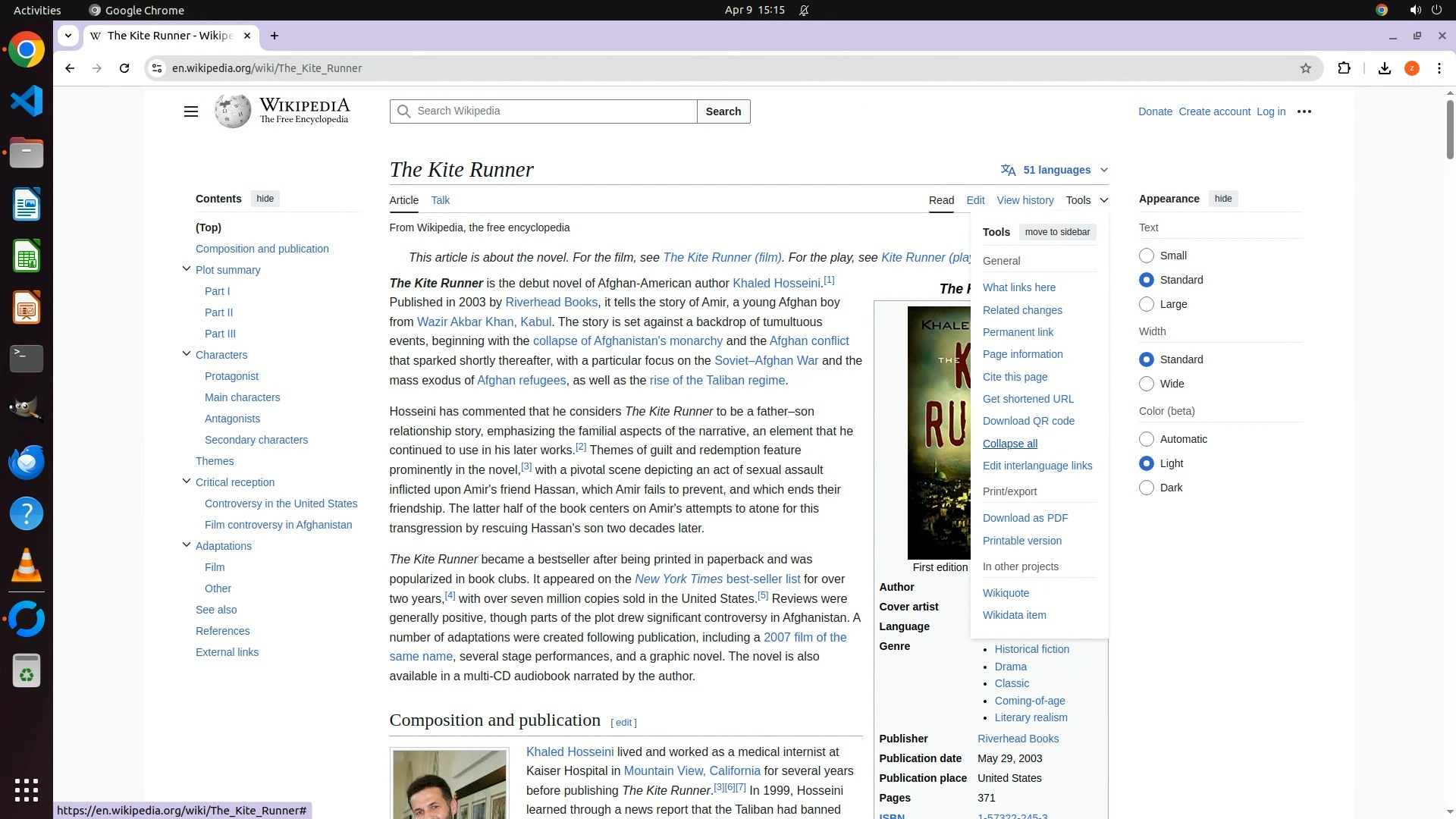Select Wide width option
Viewport: 1456px width, 819px height.
click(1147, 384)
